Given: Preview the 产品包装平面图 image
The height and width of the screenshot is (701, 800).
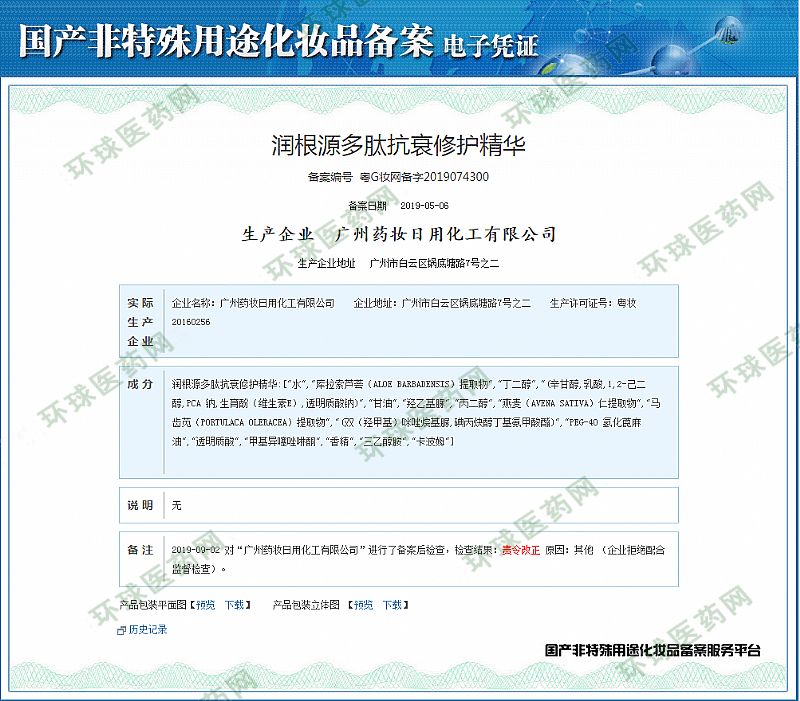Looking at the screenshot, I should pyautogui.click(x=205, y=605).
